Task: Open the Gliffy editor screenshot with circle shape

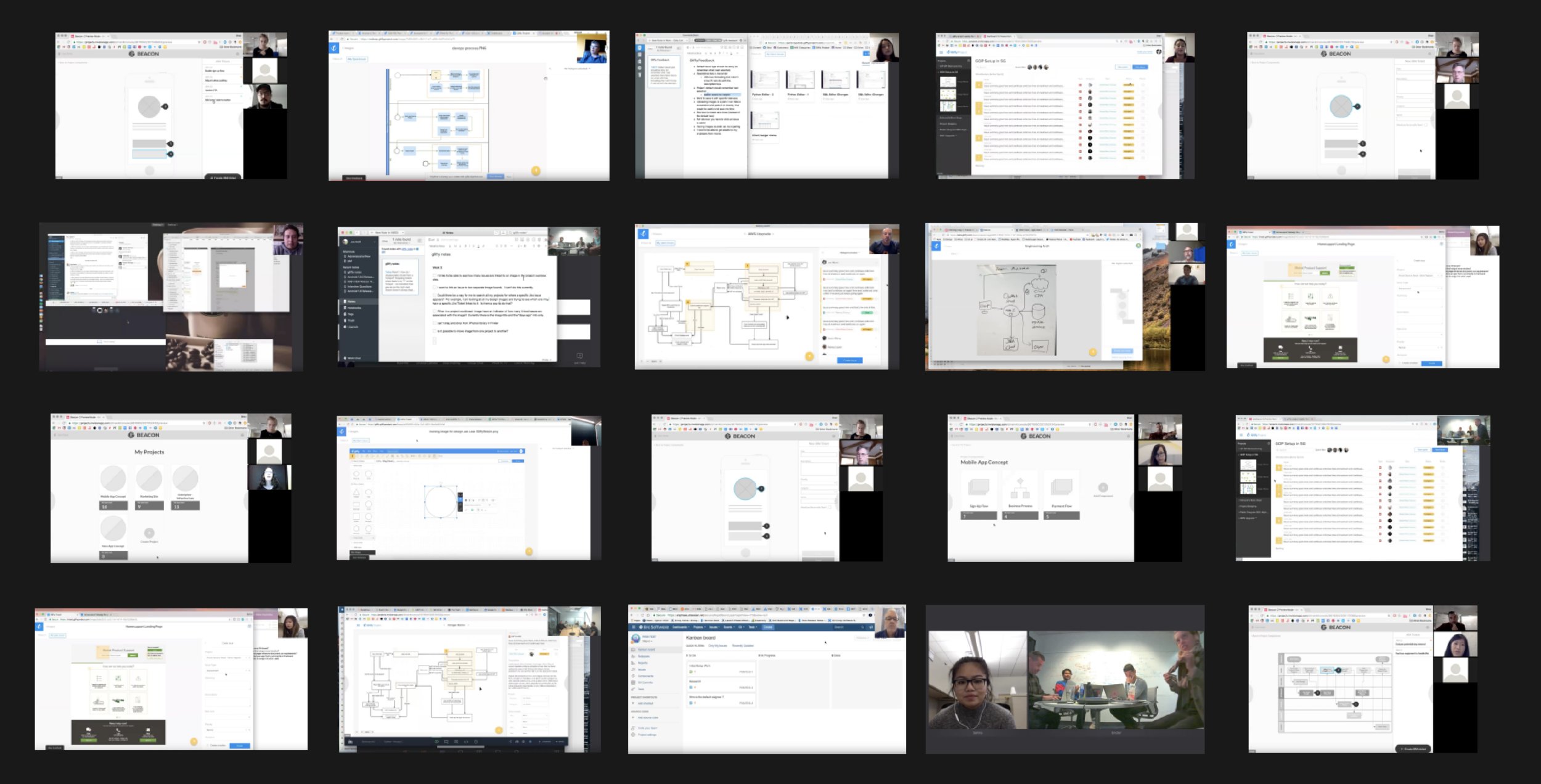Action: (468, 488)
